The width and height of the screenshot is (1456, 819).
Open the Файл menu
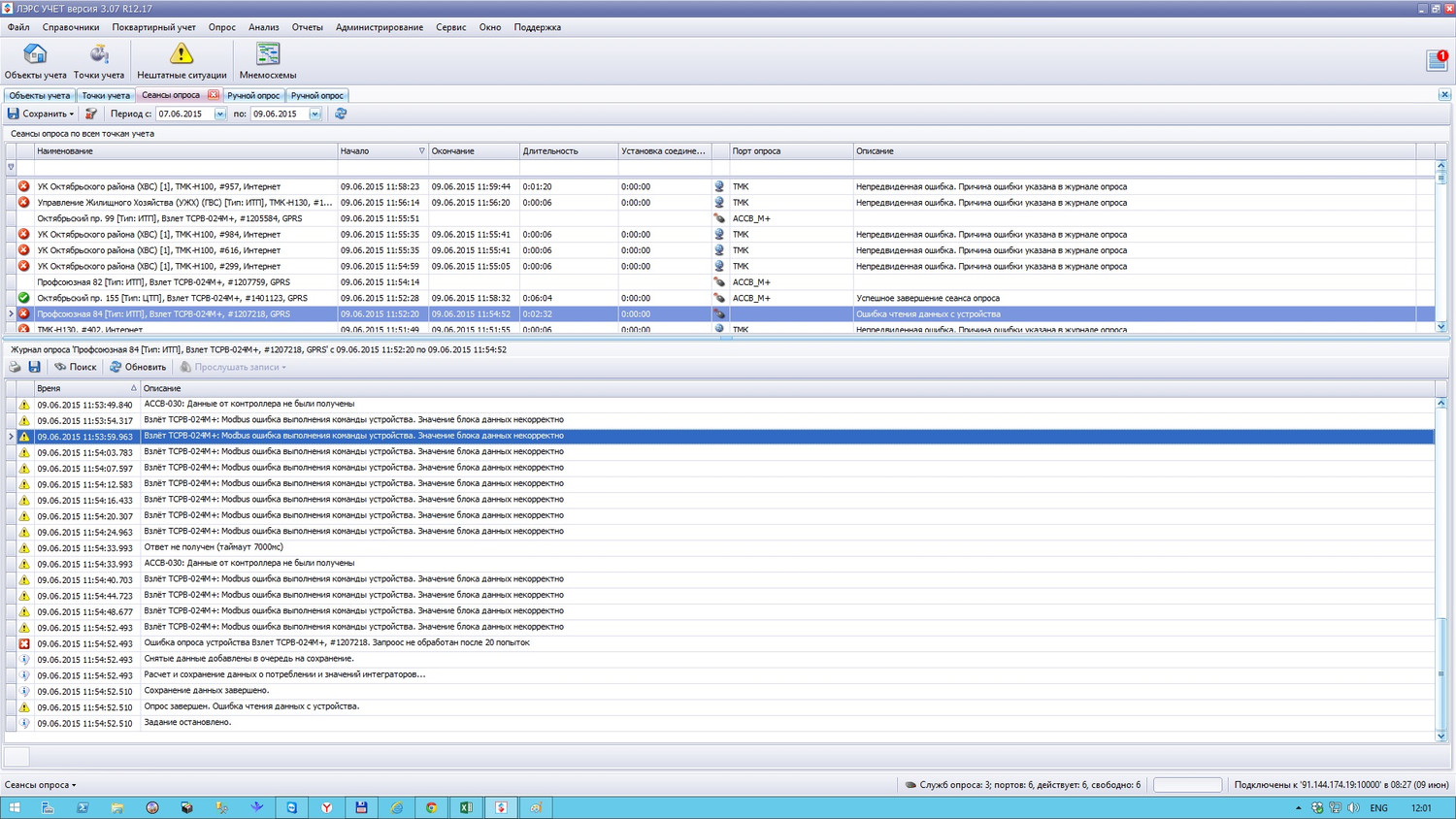coord(18,27)
